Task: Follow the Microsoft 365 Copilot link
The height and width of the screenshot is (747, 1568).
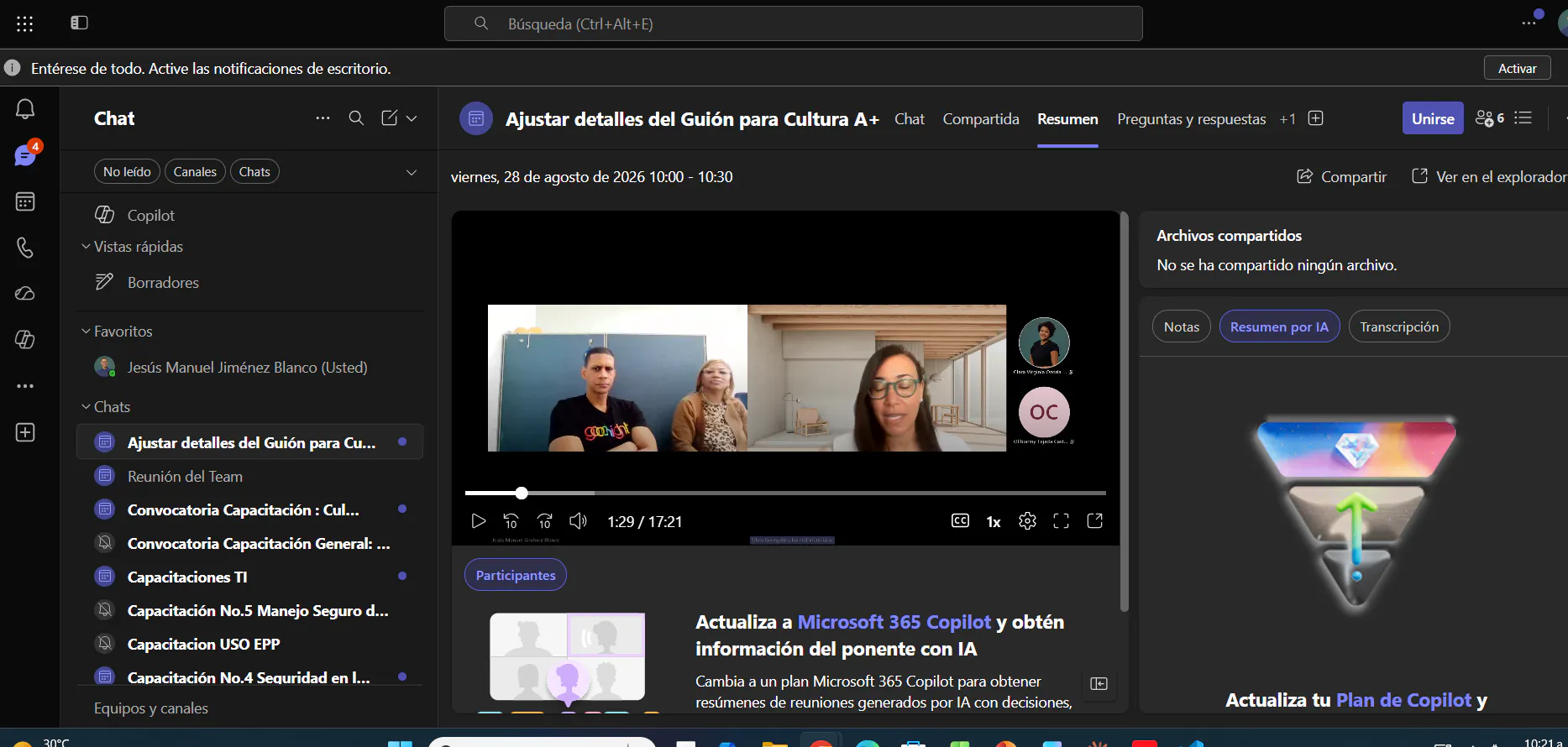Action: coord(894,622)
